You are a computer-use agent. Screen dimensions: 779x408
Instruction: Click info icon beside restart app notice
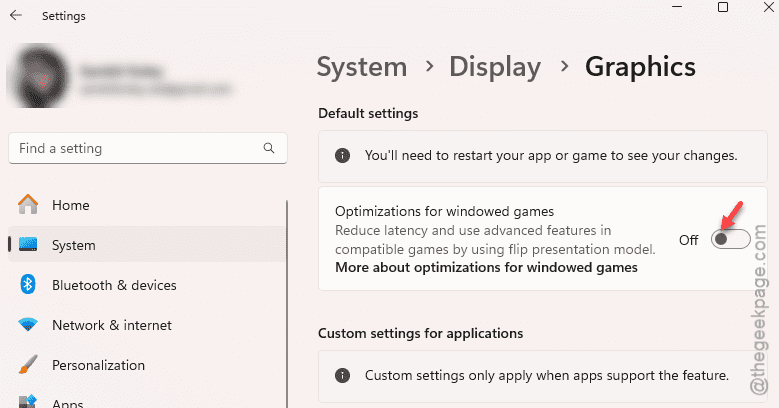click(x=342, y=156)
